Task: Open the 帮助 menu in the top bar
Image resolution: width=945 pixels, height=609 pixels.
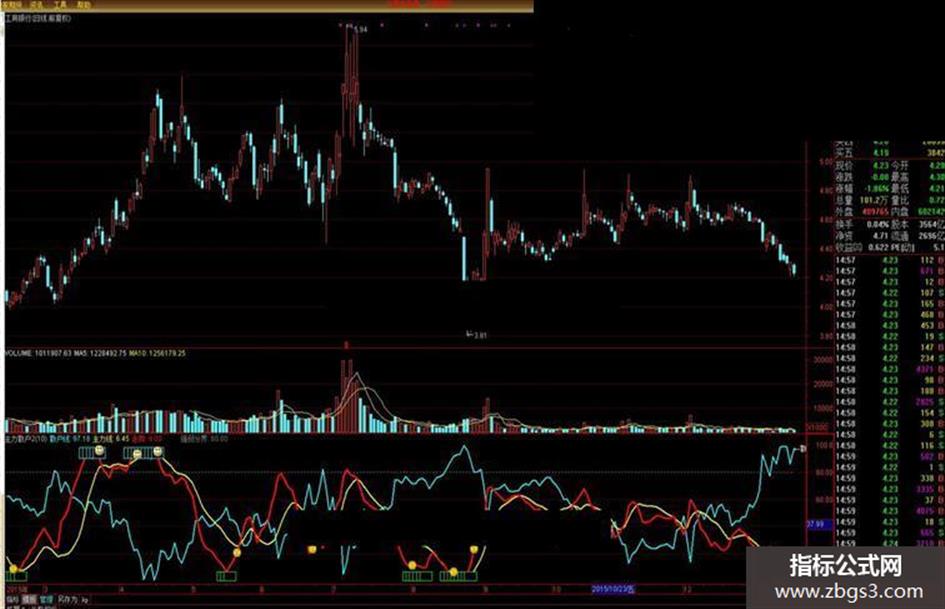Action: click(84, 5)
